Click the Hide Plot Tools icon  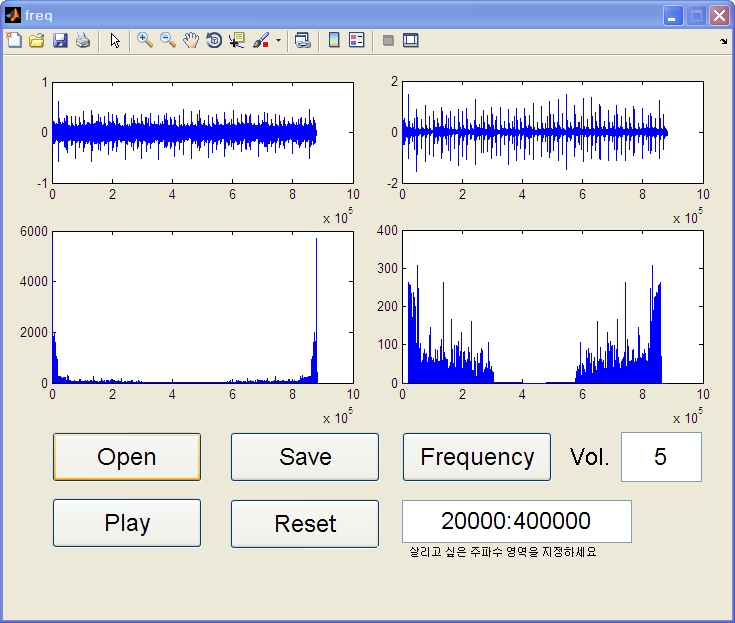click(388, 40)
